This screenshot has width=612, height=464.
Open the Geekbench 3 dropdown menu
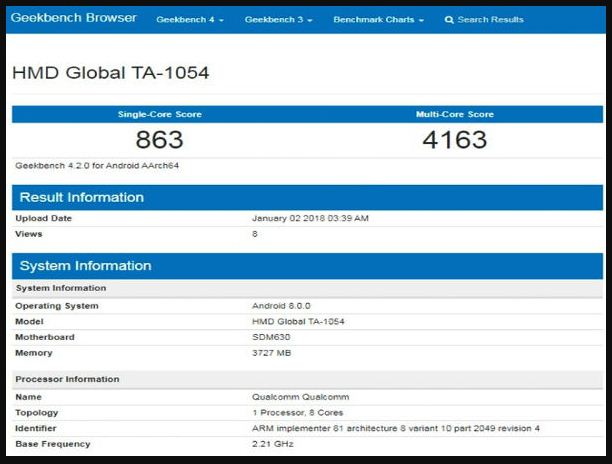tap(278, 20)
